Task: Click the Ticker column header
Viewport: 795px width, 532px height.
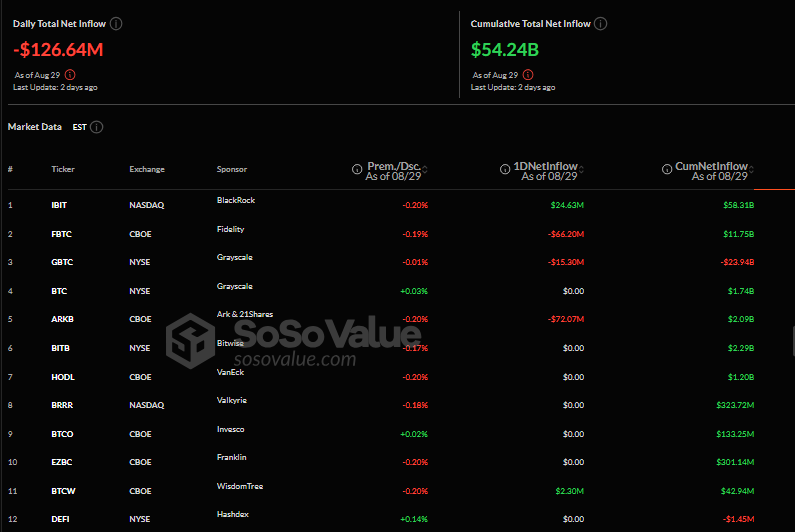Action: point(63,169)
